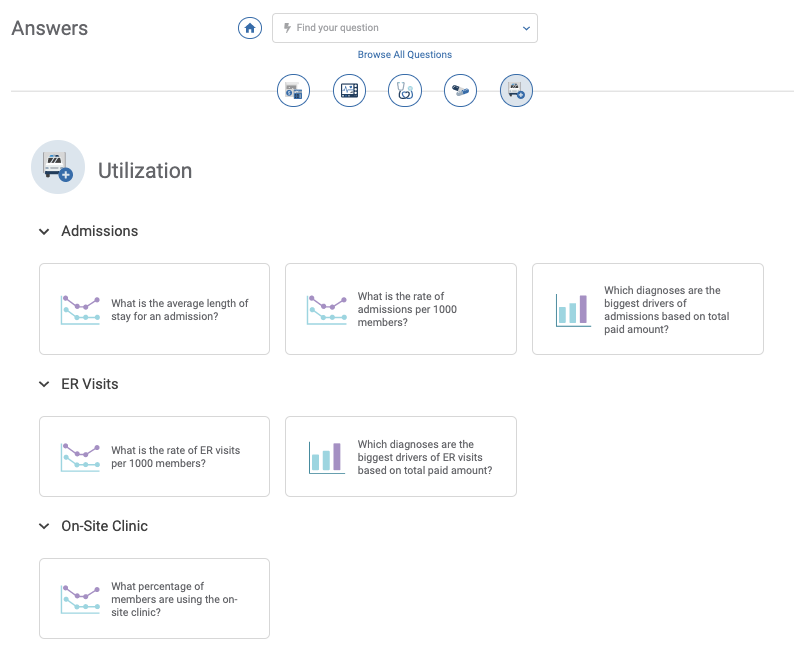Collapse the Admissions section chevron

click(x=44, y=231)
